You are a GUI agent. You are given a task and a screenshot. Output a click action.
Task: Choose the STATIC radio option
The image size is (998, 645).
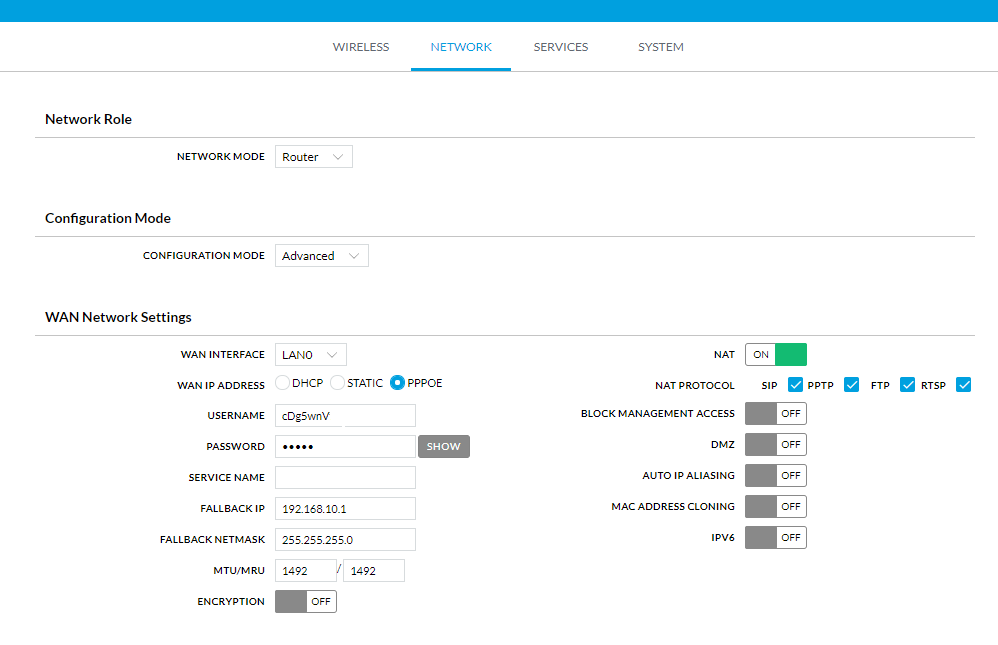pyautogui.click(x=338, y=383)
